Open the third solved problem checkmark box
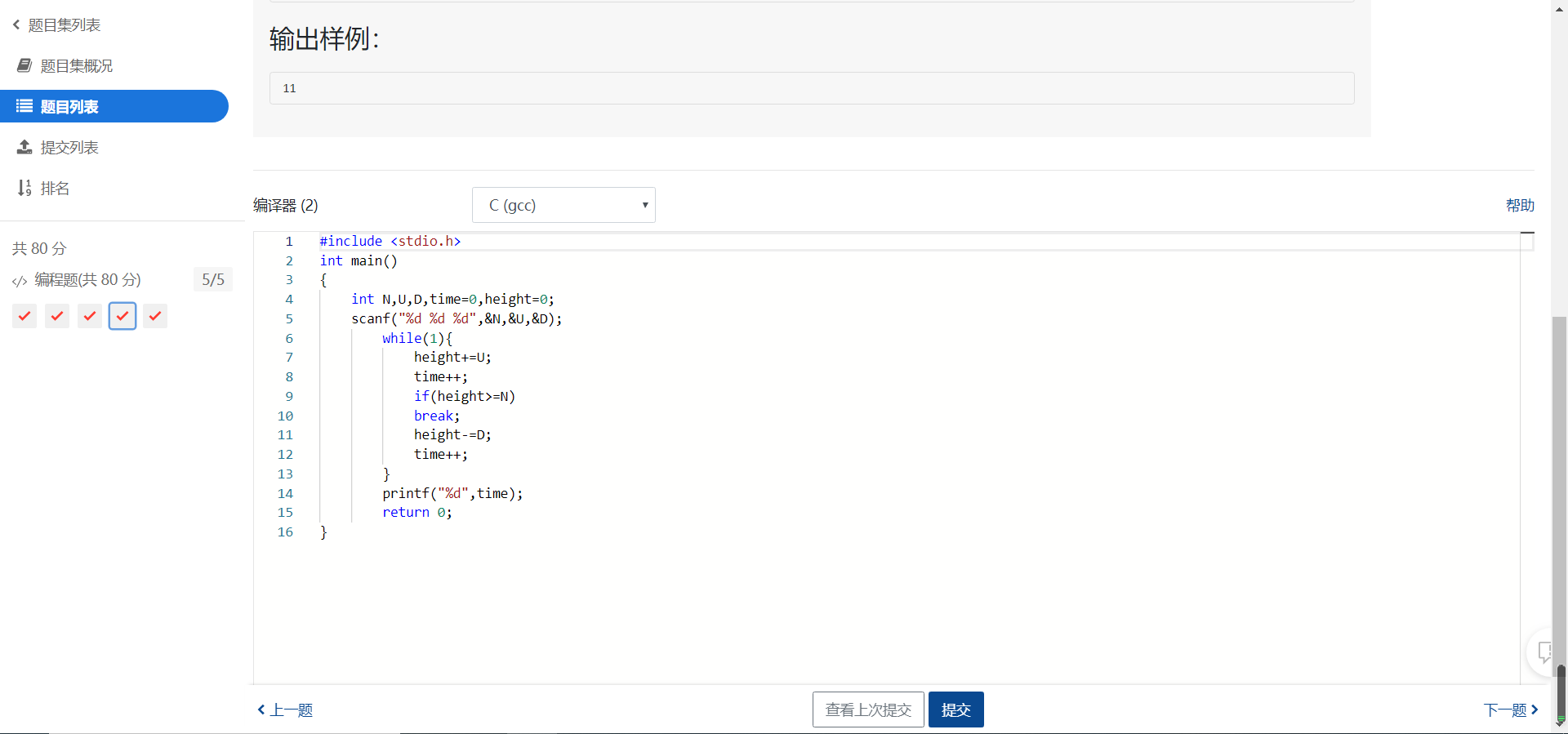 (x=90, y=316)
